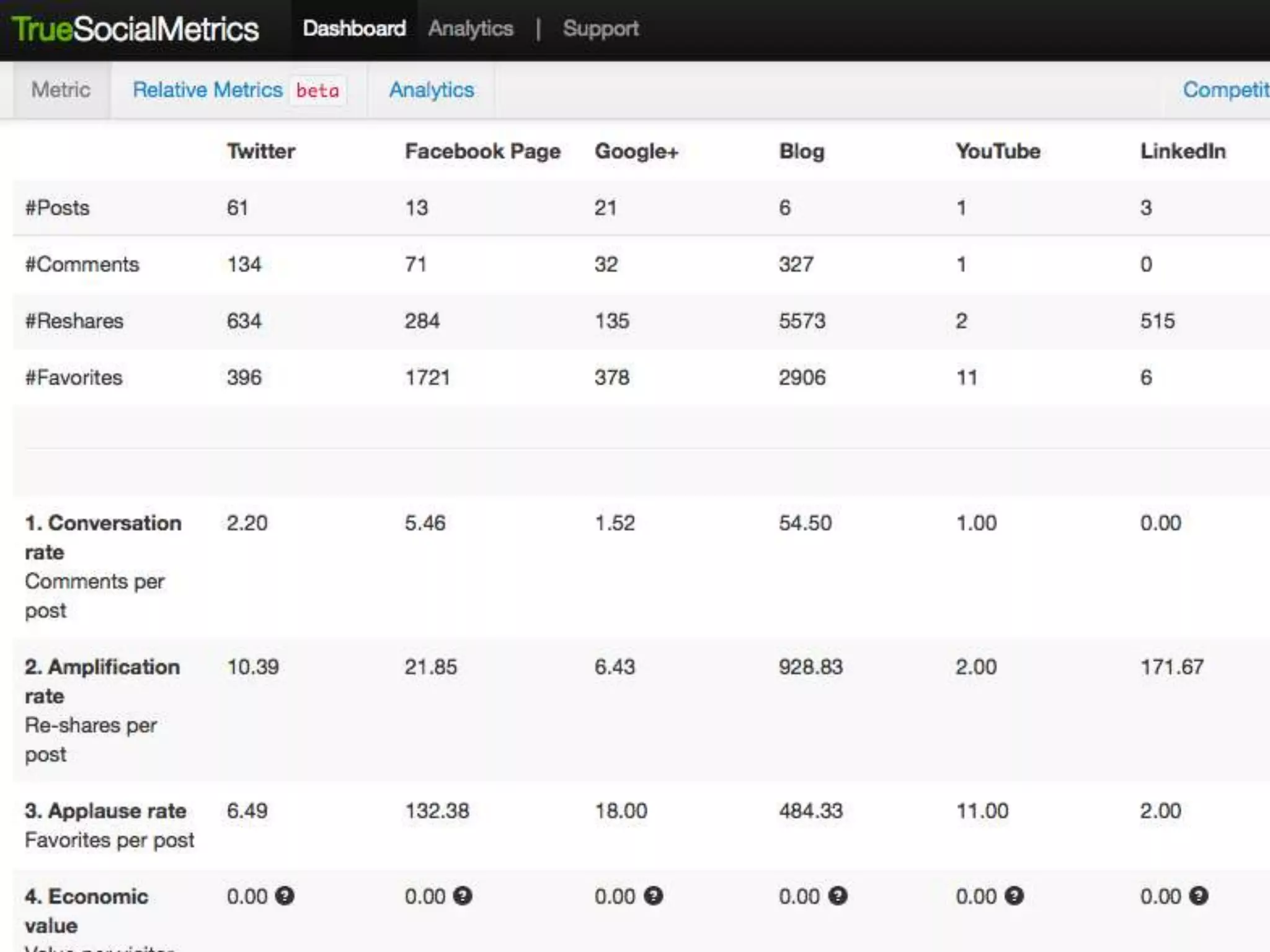Click the YouTube column header
The image size is (1270, 952).
[998, 151]
